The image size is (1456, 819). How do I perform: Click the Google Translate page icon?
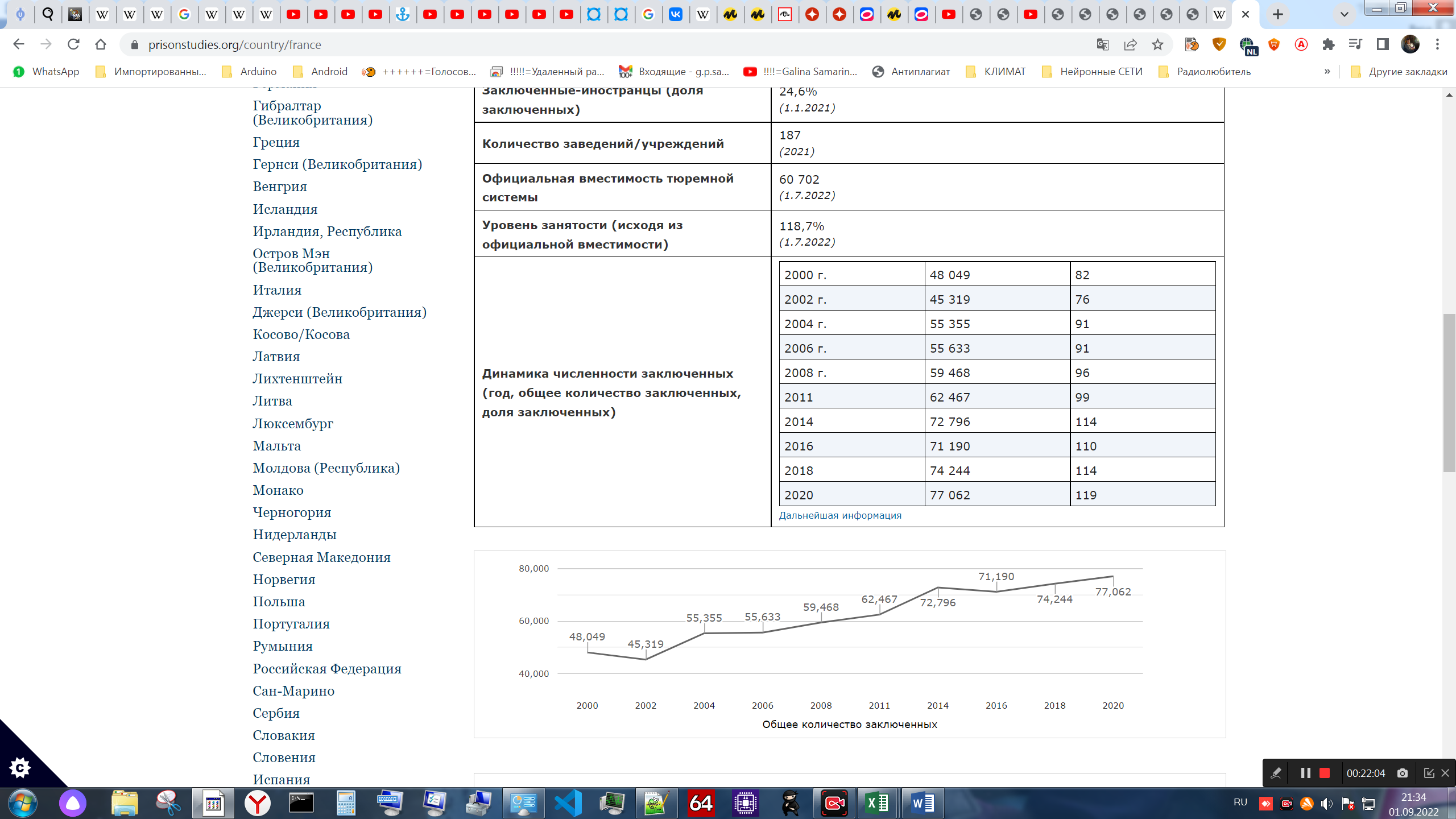[x=1103, y=44]
